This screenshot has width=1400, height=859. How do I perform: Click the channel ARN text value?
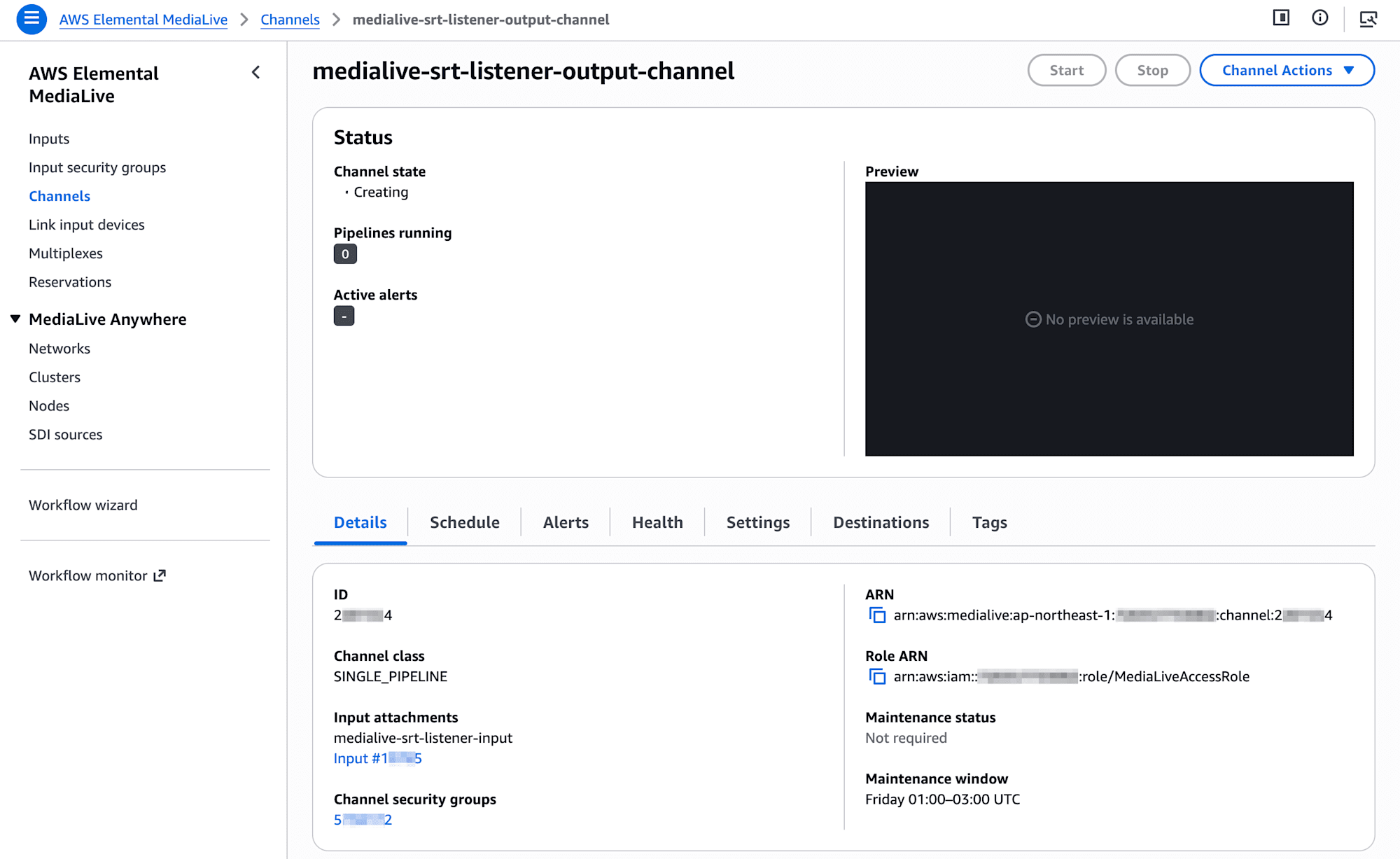click(x=1113, y=615)
